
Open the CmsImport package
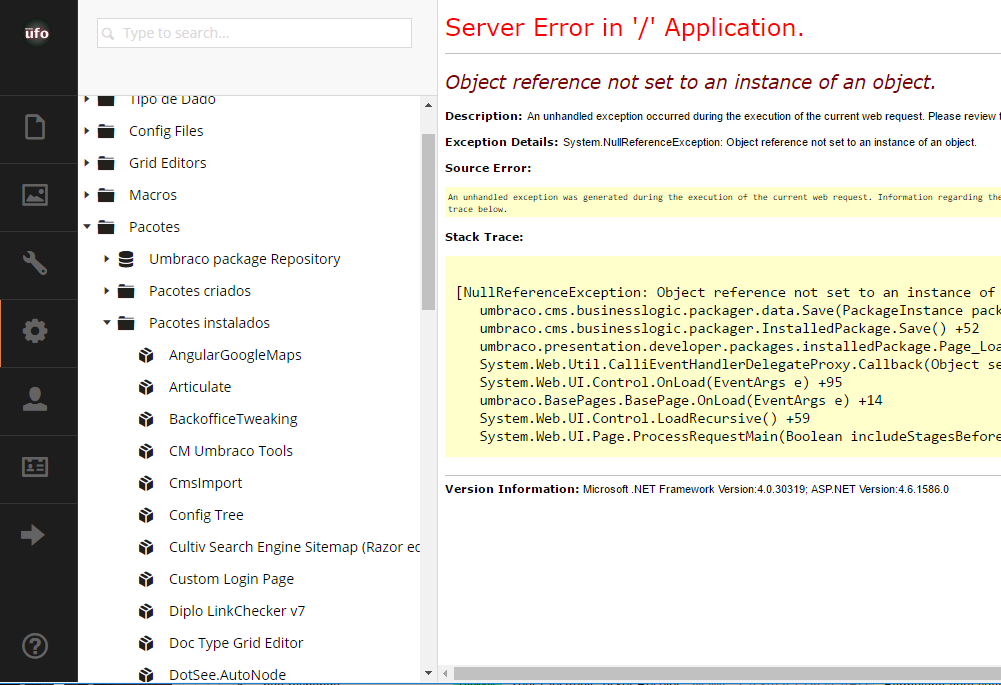[x=206, y=483]
